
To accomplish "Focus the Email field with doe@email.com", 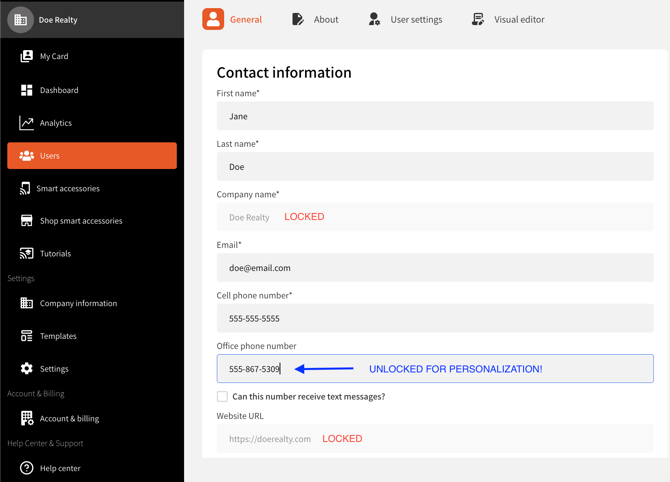I will 435,267.
